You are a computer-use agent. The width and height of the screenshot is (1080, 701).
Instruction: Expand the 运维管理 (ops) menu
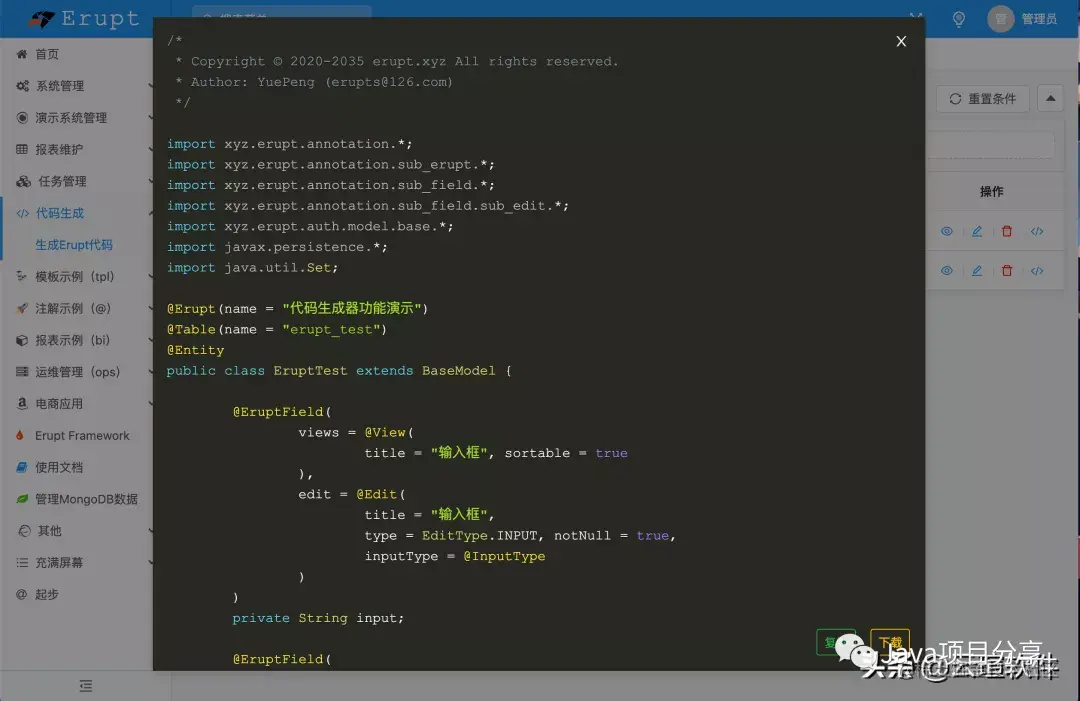tap(76, 372)
